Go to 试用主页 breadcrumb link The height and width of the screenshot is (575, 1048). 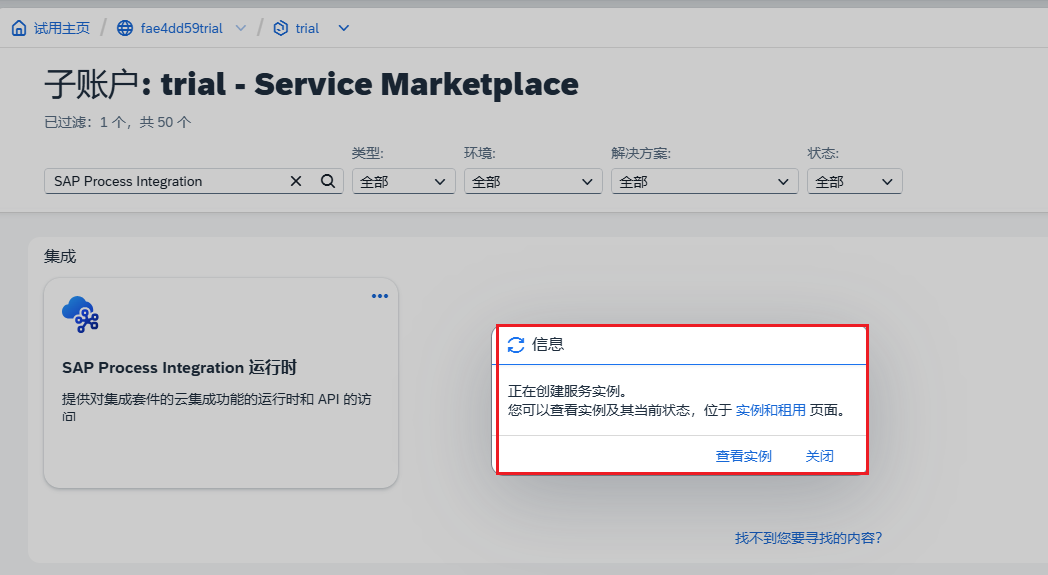click(x=61, y=28)
